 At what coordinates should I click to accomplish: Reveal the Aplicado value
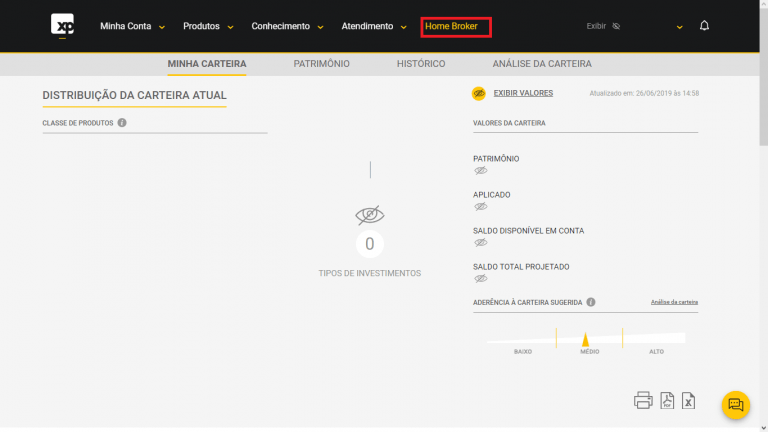[x=480, y=206]
